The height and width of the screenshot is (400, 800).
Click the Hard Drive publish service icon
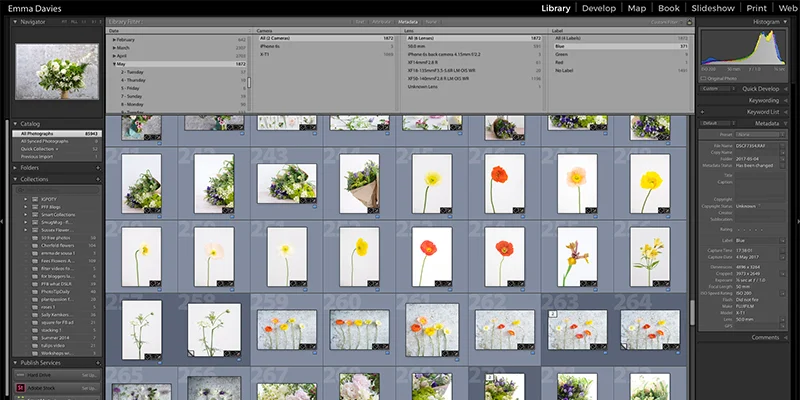21,375
